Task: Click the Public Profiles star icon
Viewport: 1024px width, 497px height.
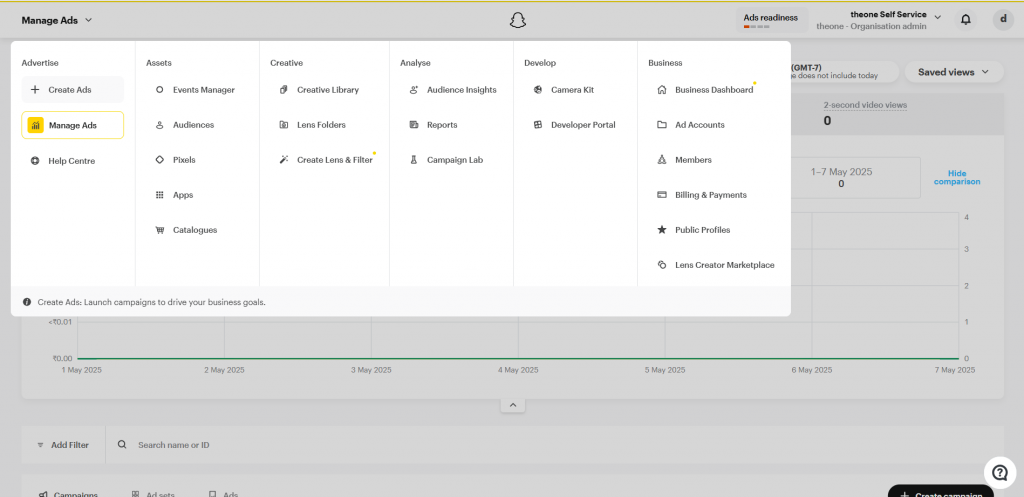Action: pyautogui.click(x=662, y=230)
